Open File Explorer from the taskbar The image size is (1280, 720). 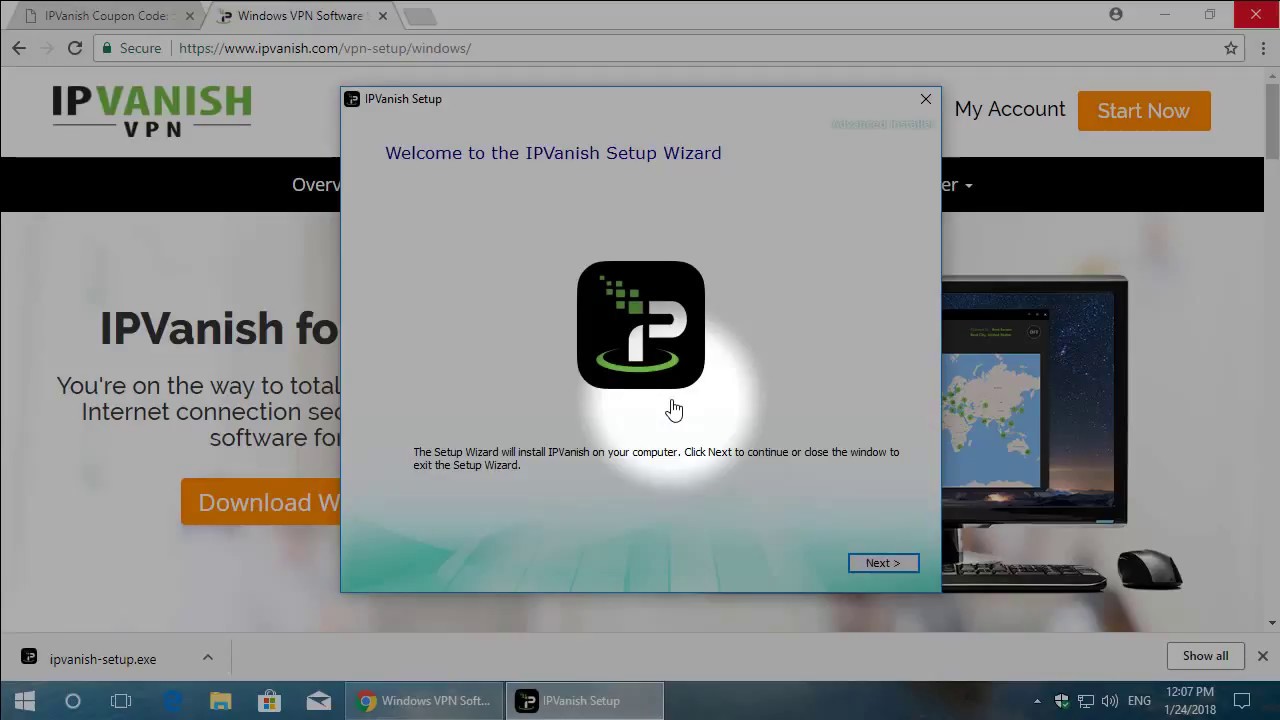(x=221, y=701)
